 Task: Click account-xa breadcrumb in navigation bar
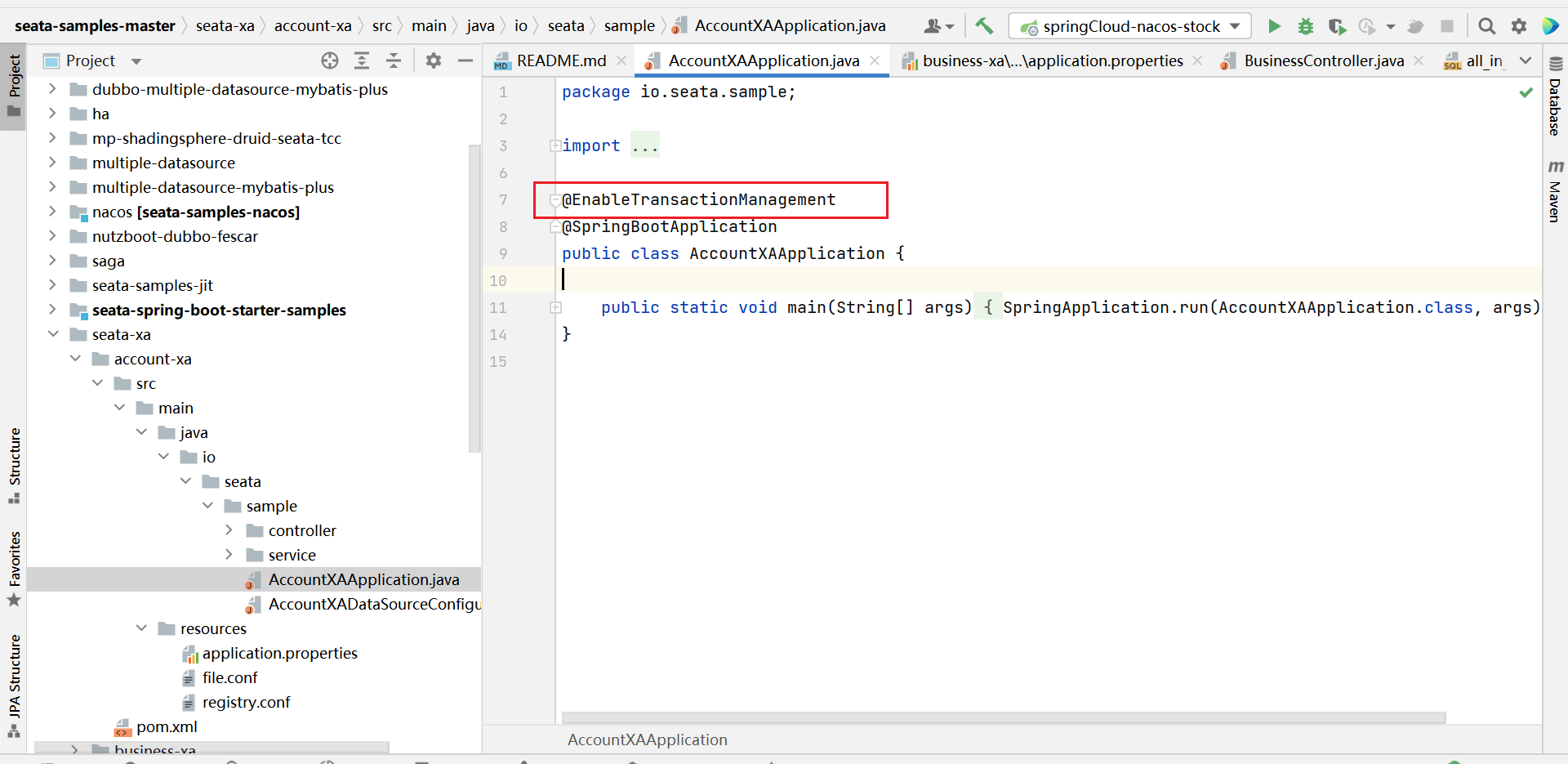click(313, 26)
